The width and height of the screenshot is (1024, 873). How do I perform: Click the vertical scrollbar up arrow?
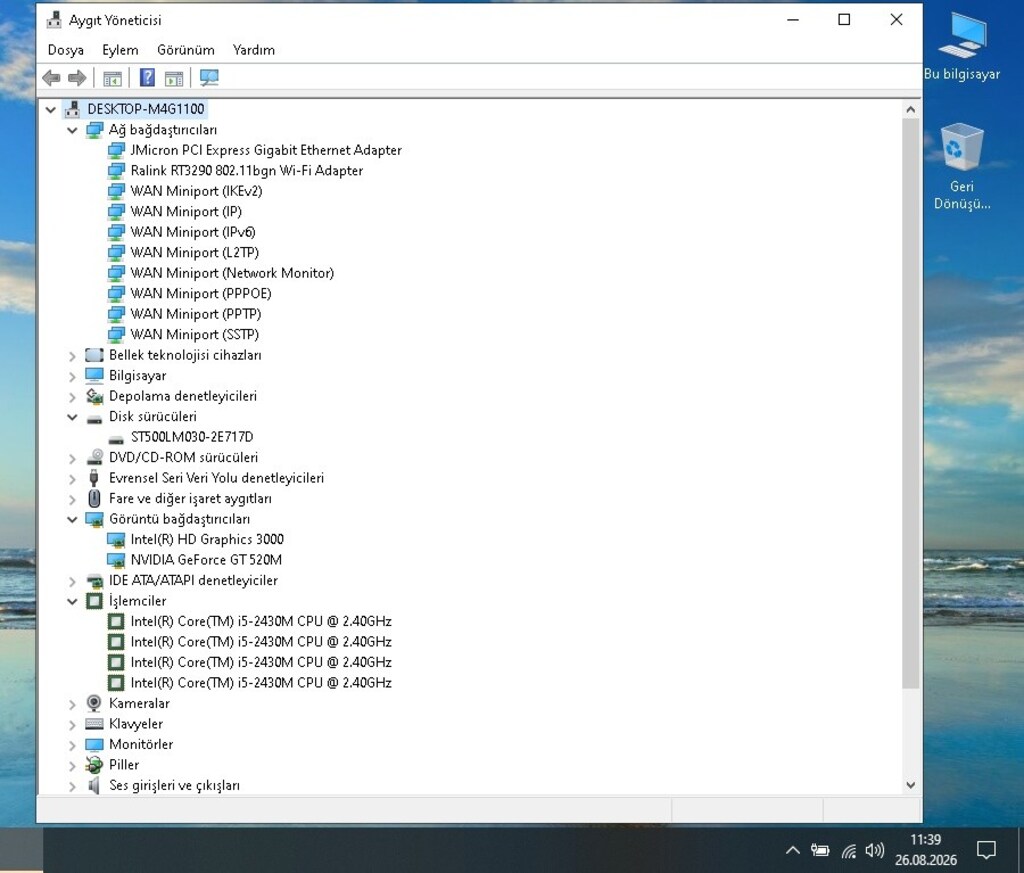(910, 110)
